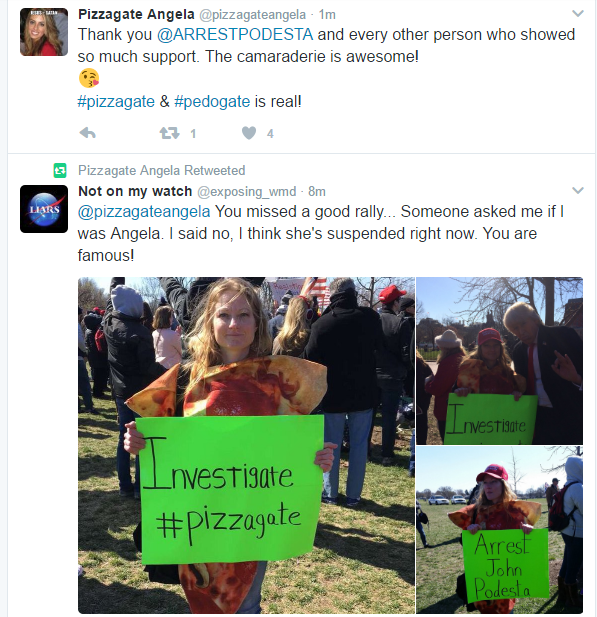Open Pizzagate Angela's profile avatar
The width and height of the screenshot is (597, 617).
point(44,32)
